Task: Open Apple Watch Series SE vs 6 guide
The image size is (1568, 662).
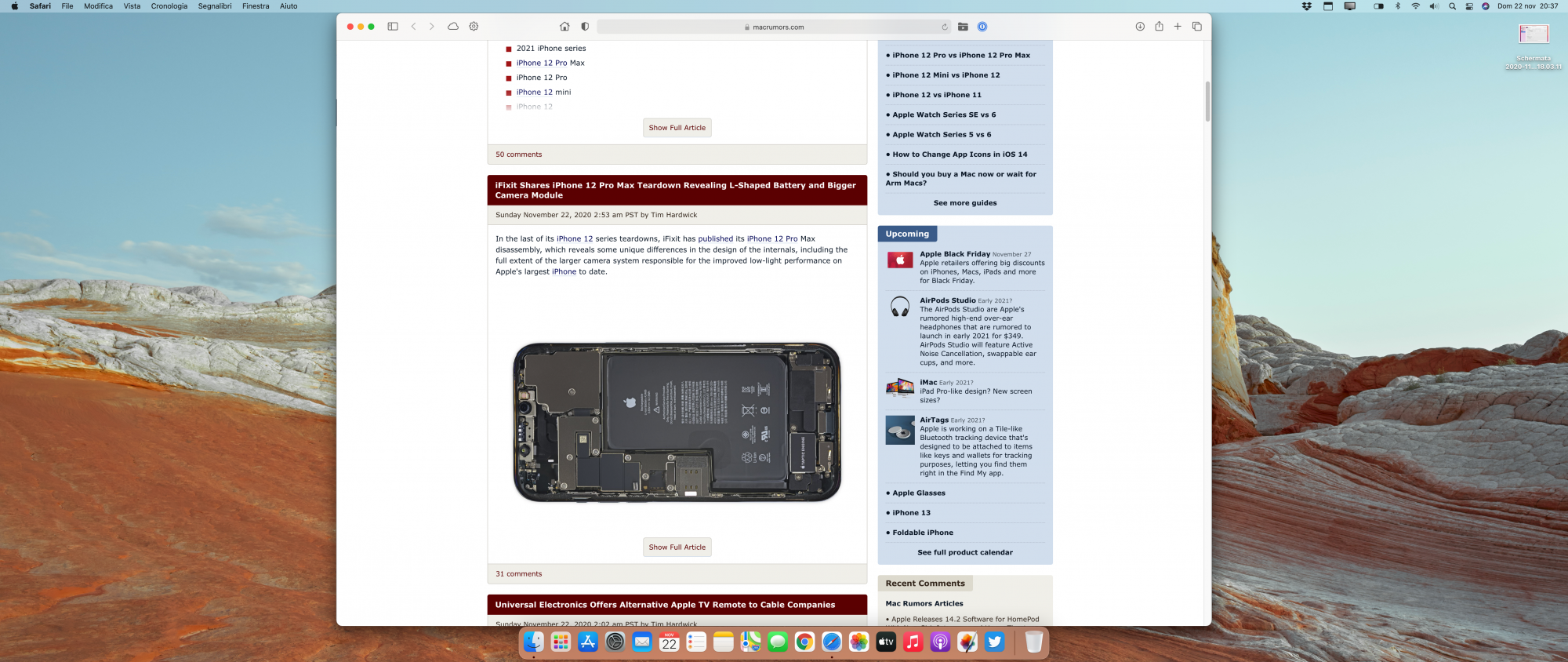Action: coord(944,115)
